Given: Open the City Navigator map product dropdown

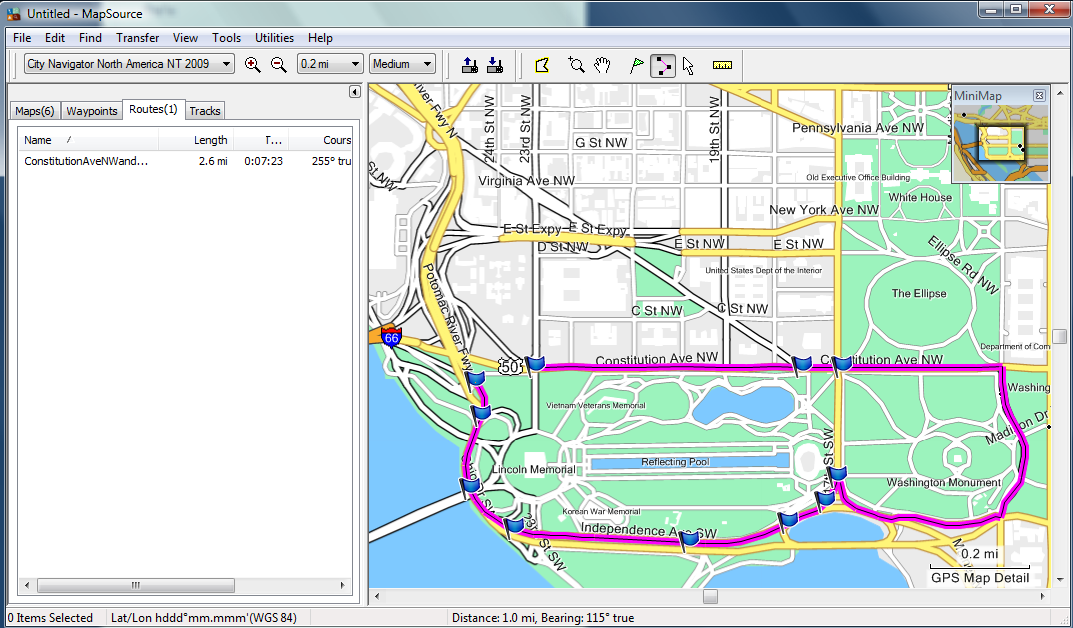Looking at the screenshot, I should 129,64.
